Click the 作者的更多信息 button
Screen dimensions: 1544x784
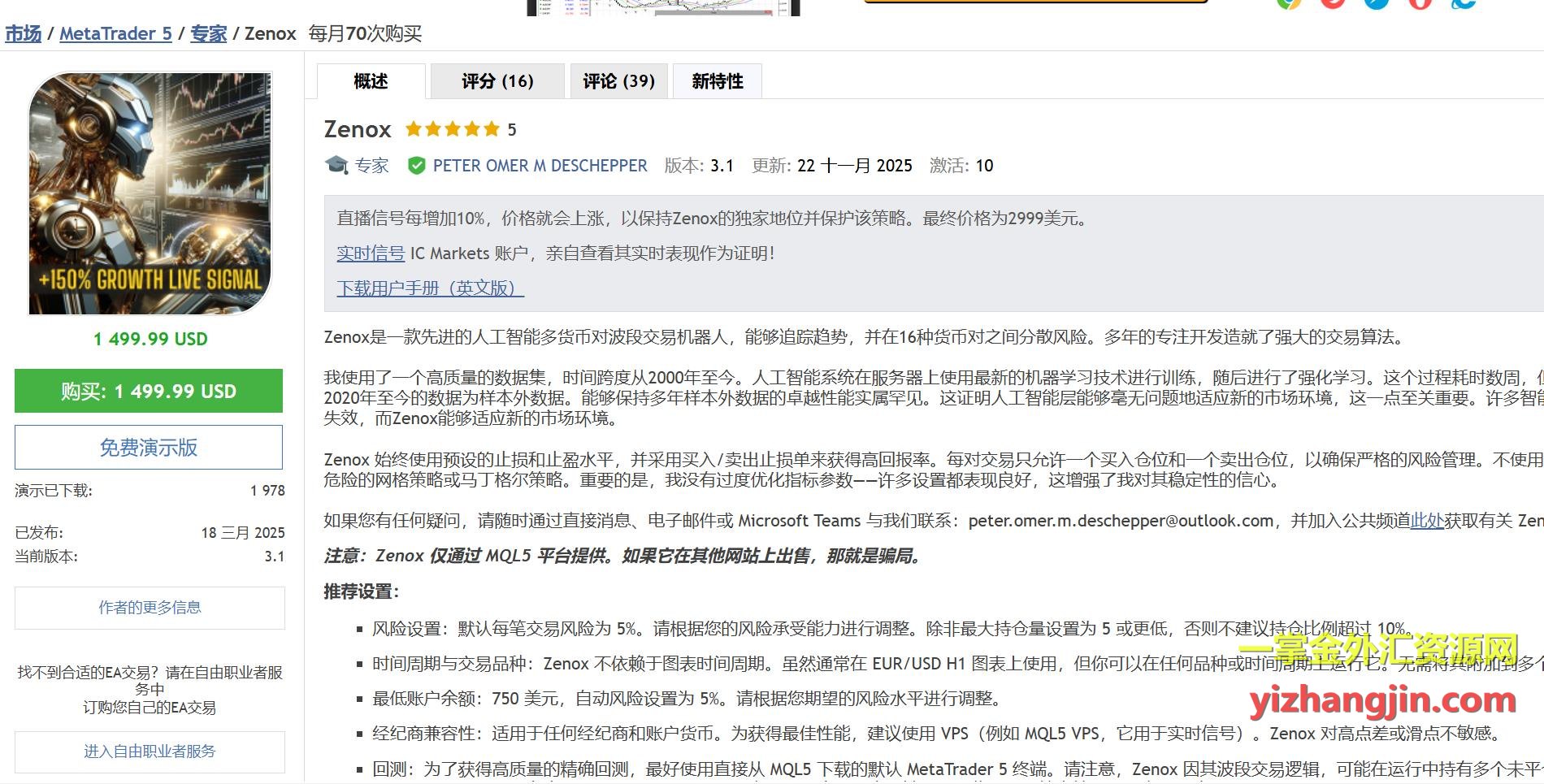click(150, 608)
